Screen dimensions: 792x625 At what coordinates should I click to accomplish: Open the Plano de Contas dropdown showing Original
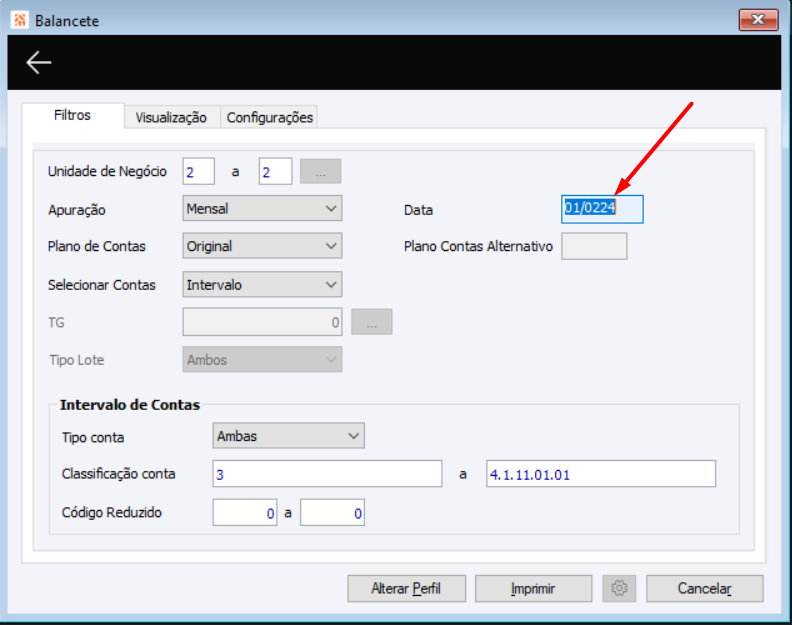point(262,246)
